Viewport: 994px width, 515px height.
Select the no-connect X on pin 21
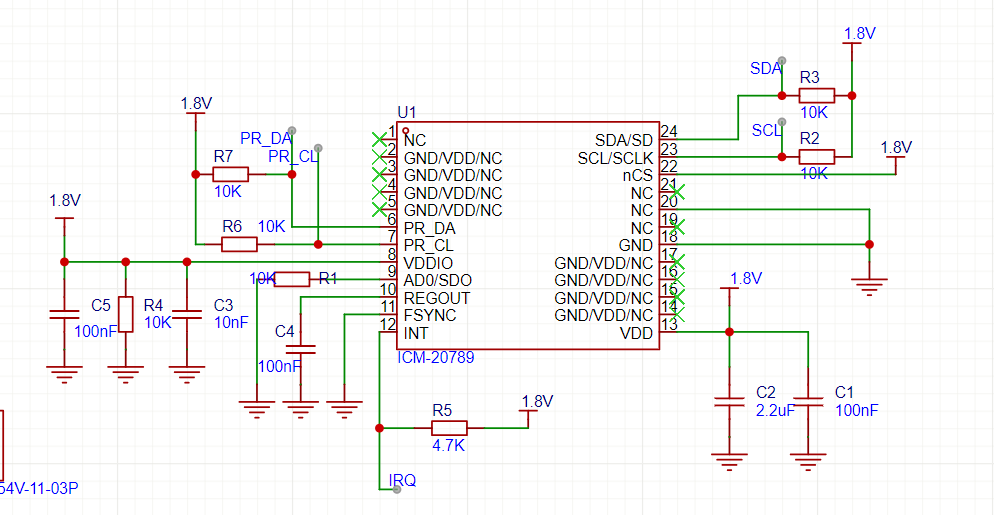(677, 191)
